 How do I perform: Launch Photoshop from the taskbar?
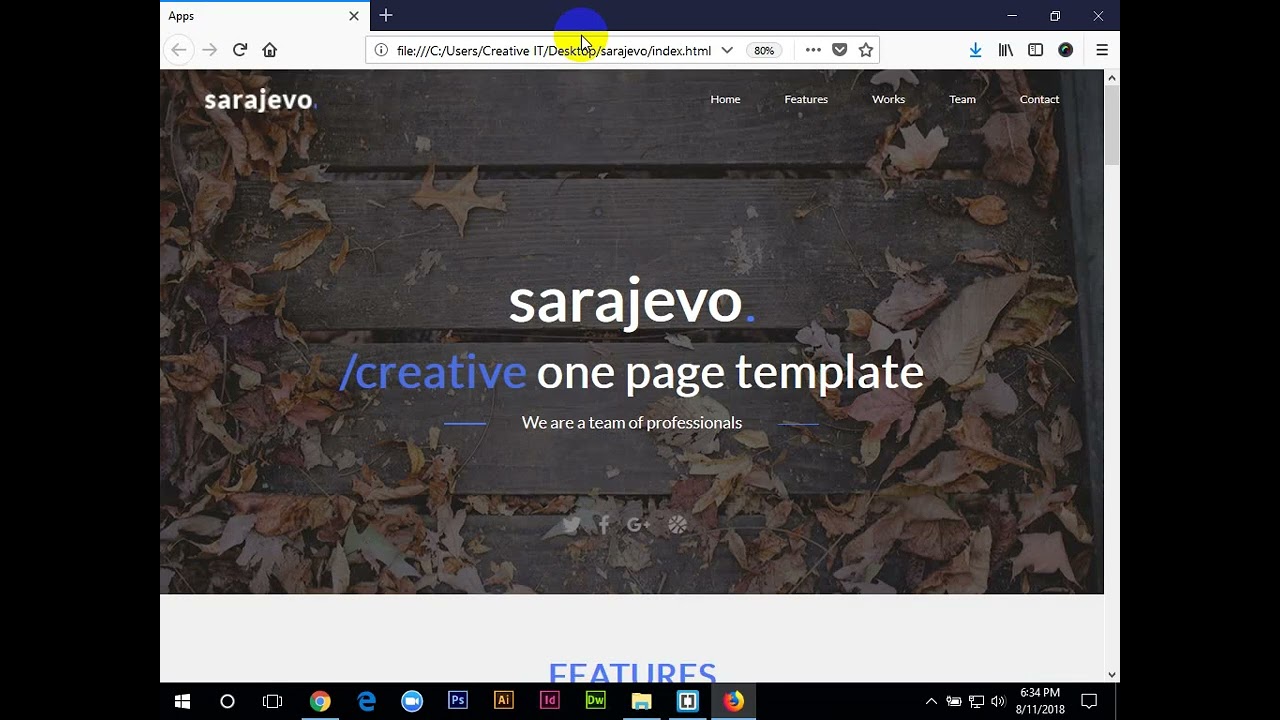[x=457, y=700]
